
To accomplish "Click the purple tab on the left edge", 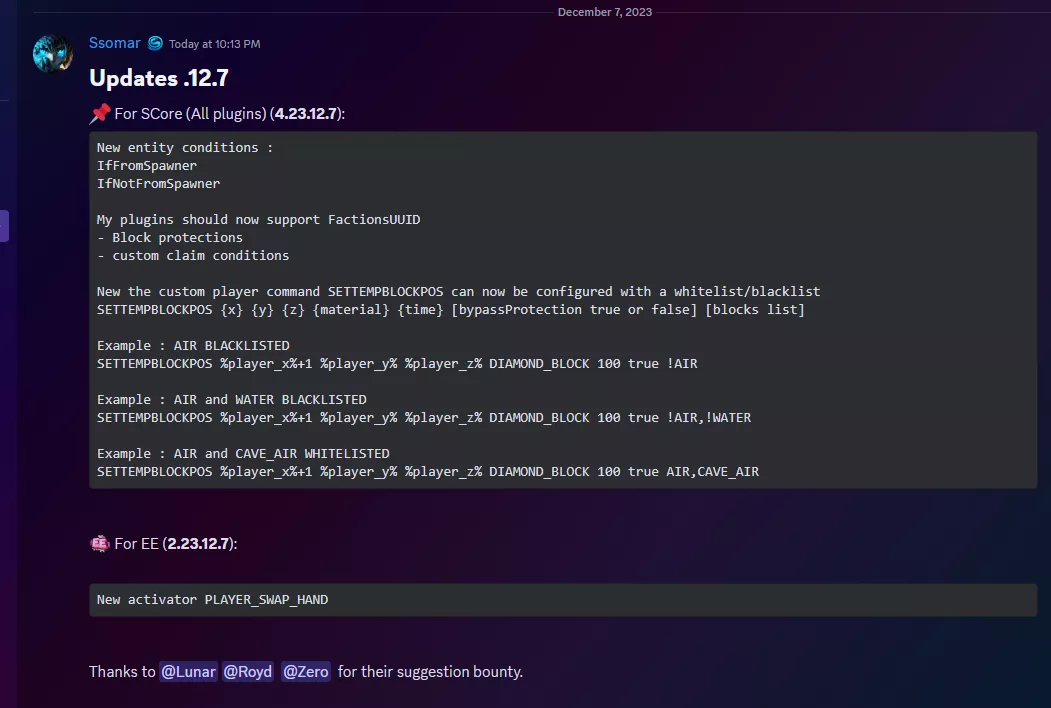I will tap(4, 226).
